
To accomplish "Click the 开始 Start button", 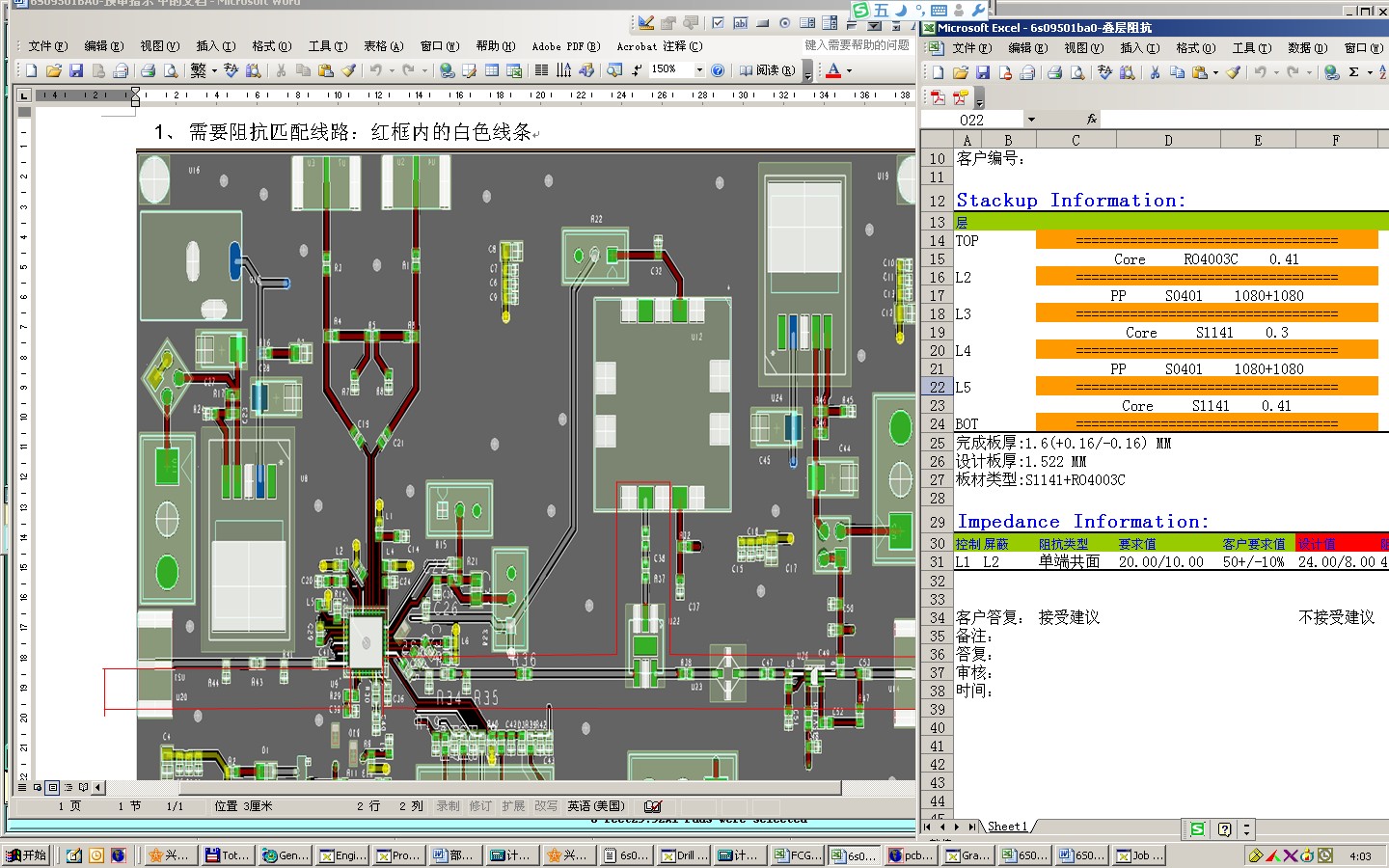I will point(27,855).
